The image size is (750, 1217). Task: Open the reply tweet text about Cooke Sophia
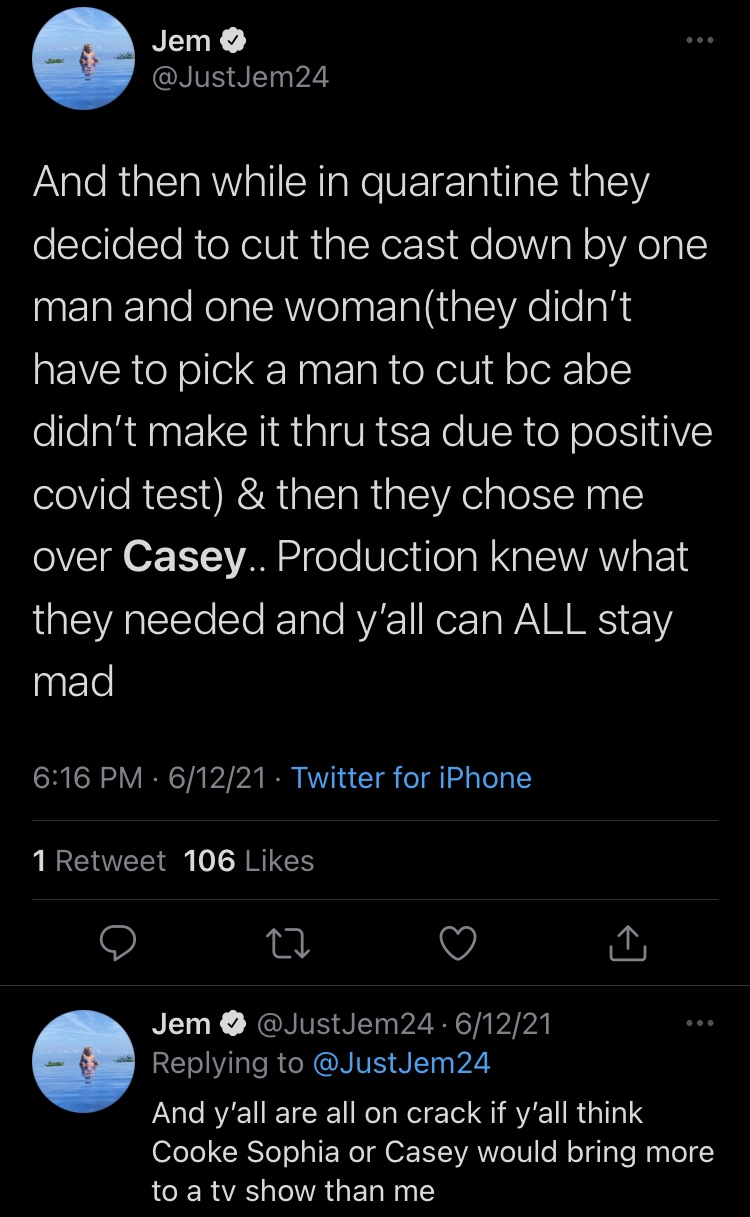(x=433, y=1151)
